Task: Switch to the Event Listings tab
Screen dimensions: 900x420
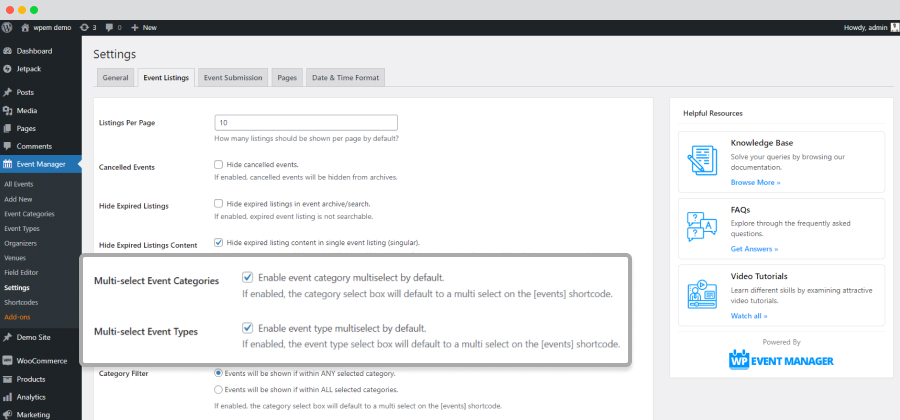Action: click(166, 77)
